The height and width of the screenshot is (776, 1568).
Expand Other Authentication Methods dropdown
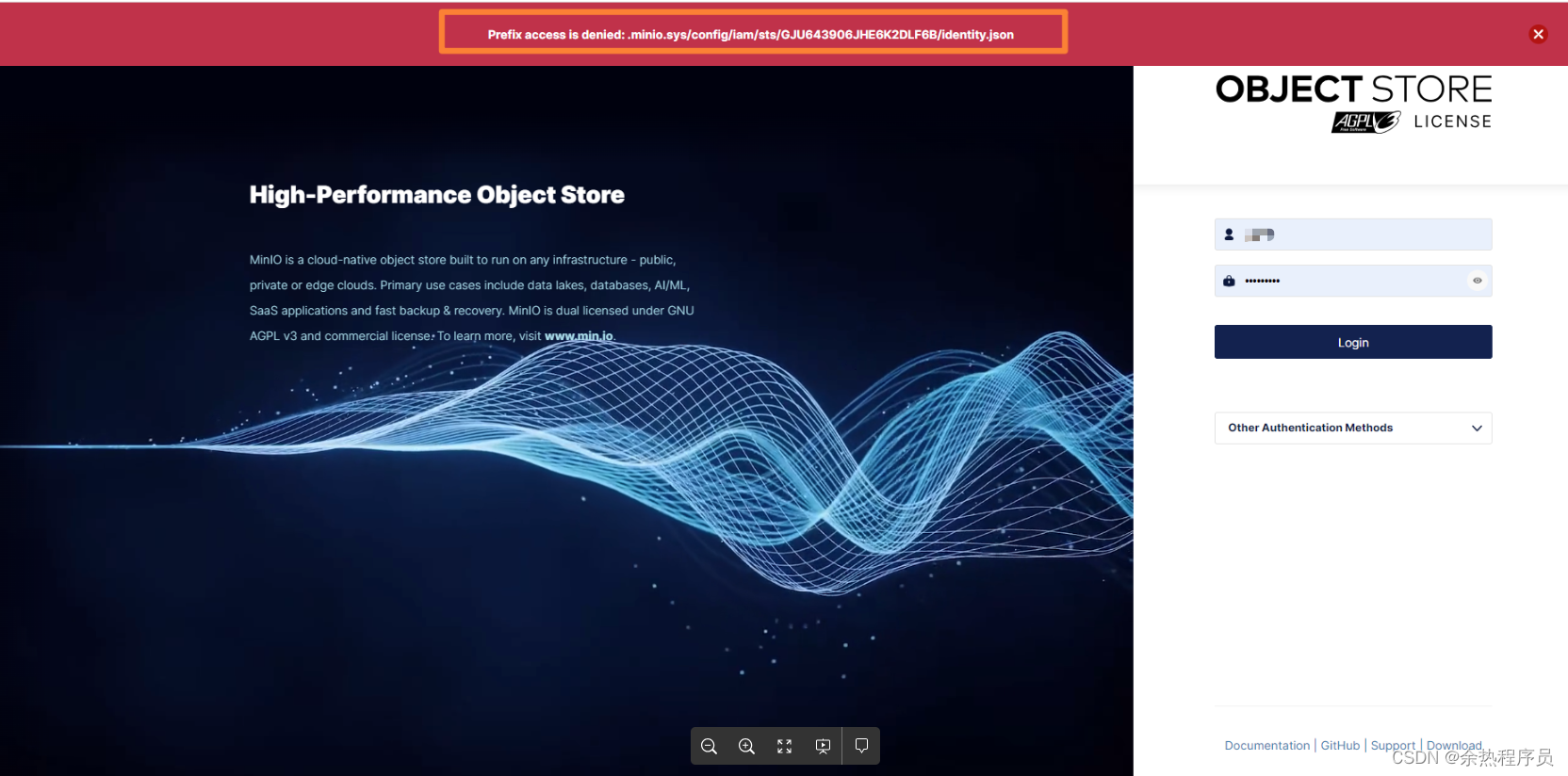1353,428
